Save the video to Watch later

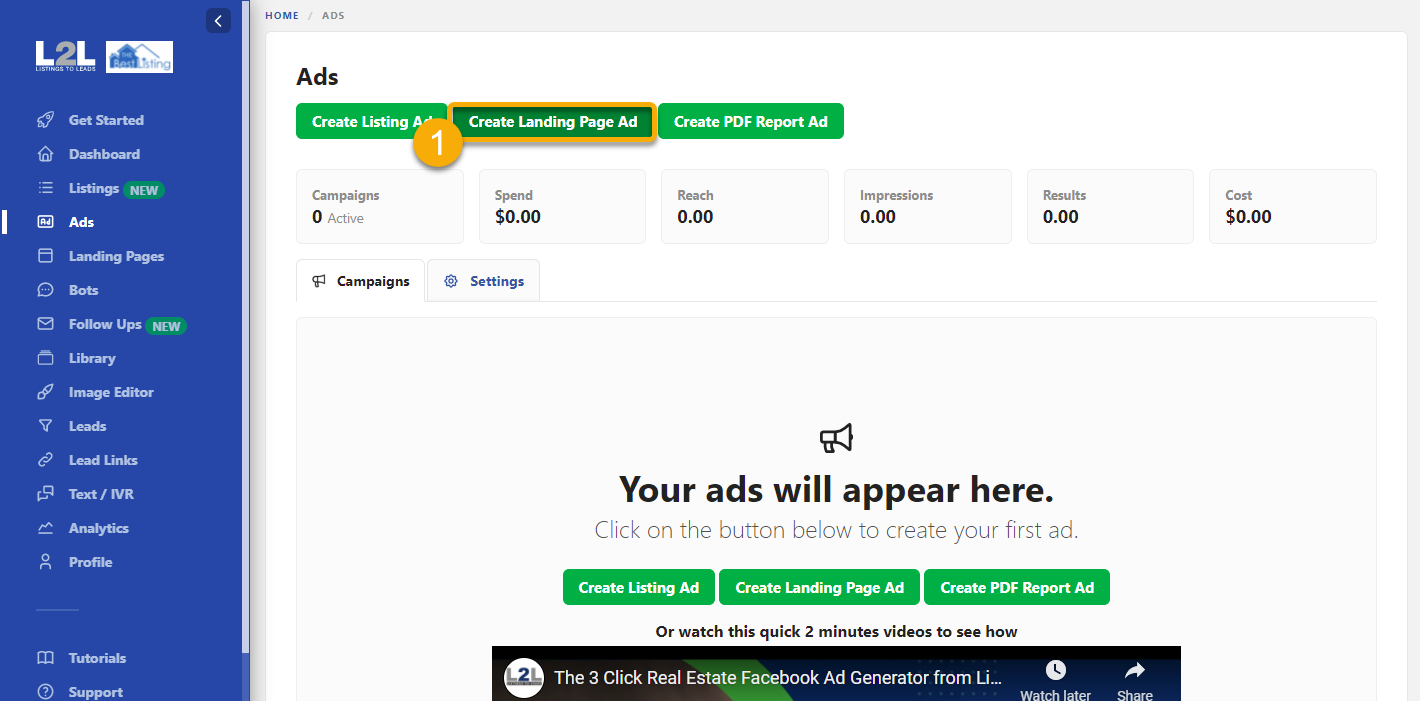[x=1055, y=676]
